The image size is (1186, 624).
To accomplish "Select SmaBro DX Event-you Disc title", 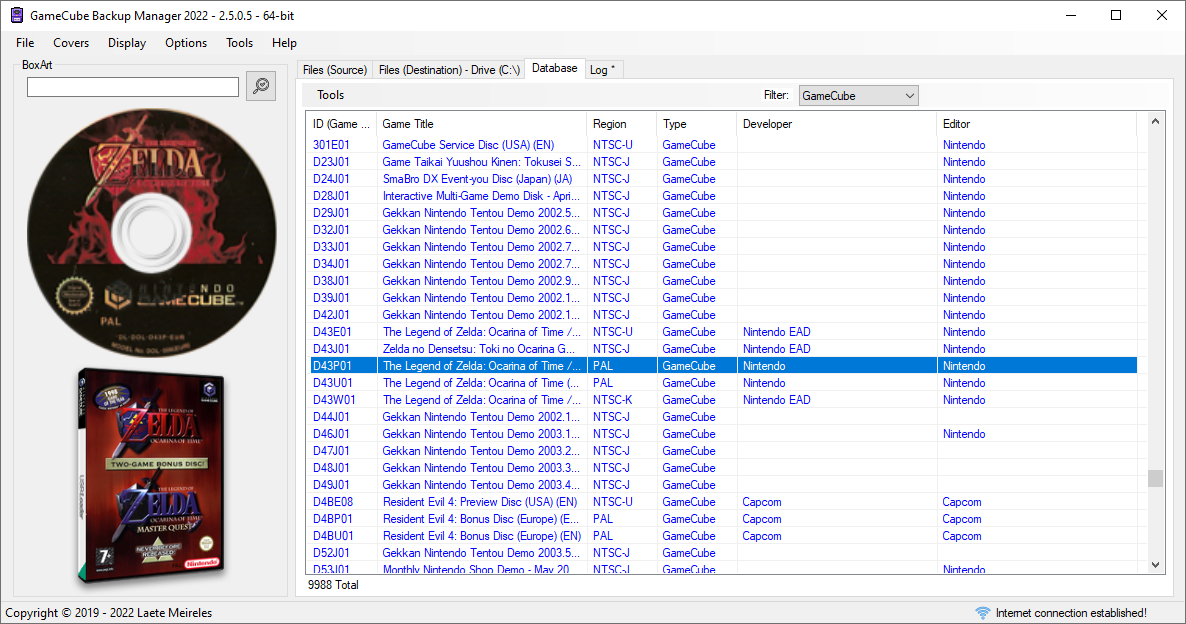I will tap(477, 179).
